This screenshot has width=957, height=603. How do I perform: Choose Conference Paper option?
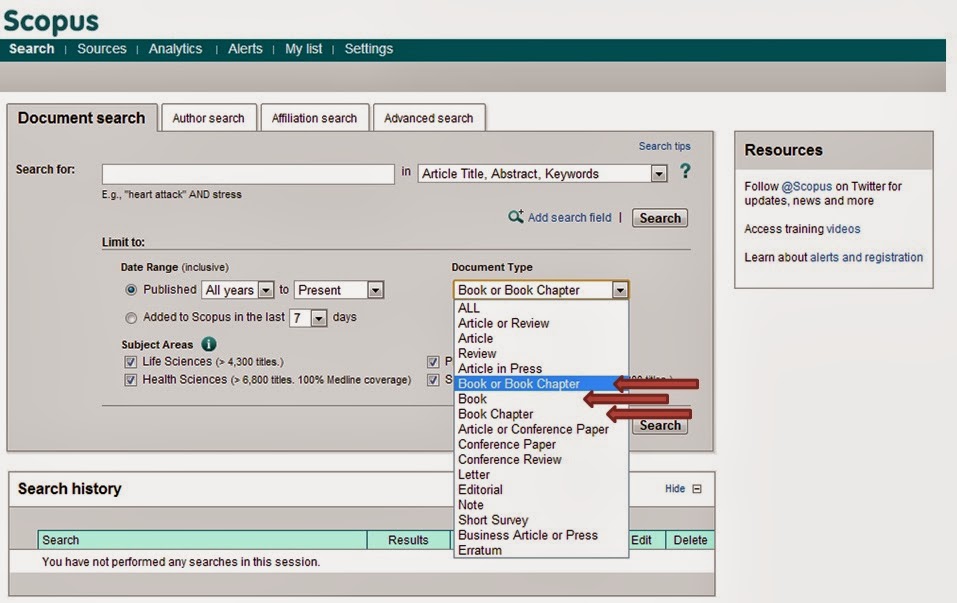tap(541, 444)
